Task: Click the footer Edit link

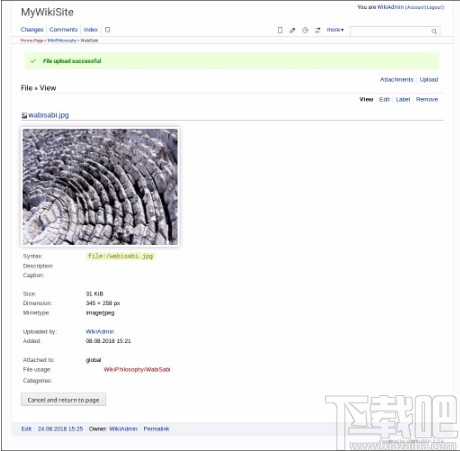Action: coord(26,429)
